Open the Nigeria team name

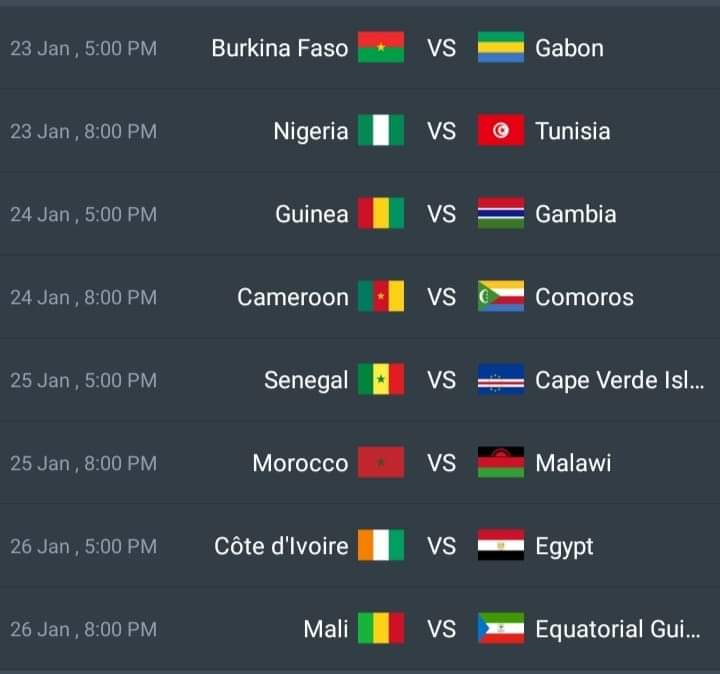point(311,131)
